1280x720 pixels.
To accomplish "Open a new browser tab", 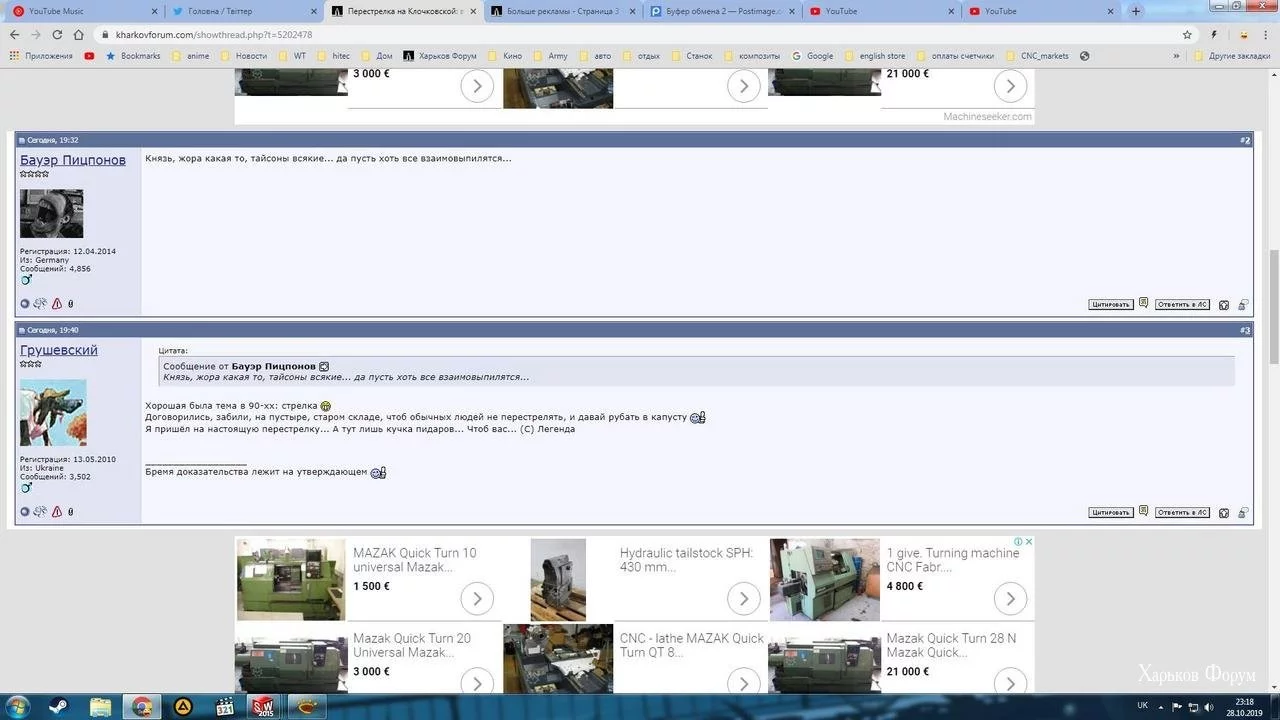I will point(1136,11).
